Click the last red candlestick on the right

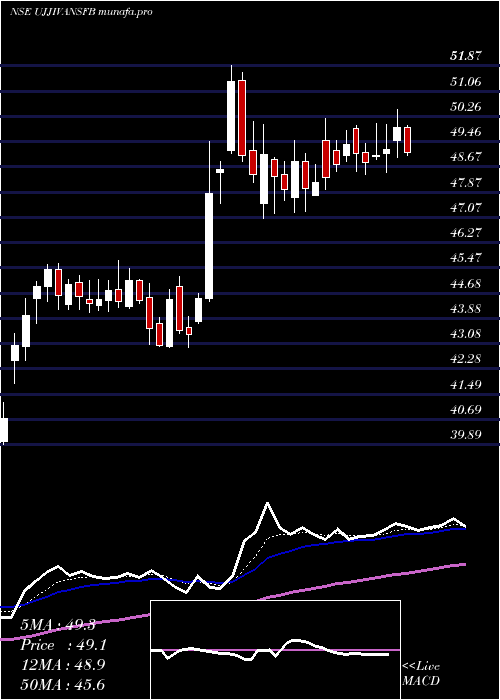point(407,140)
